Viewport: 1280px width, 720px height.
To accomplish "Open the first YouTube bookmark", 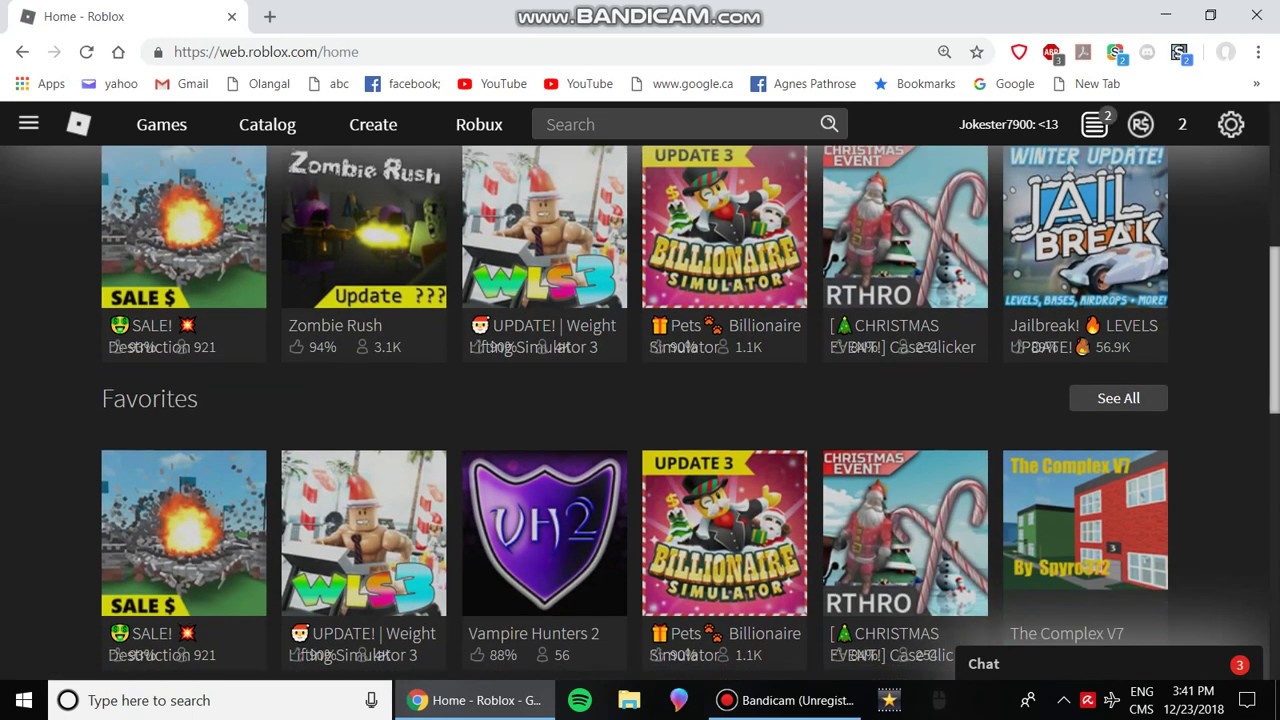I will point(491,84).
